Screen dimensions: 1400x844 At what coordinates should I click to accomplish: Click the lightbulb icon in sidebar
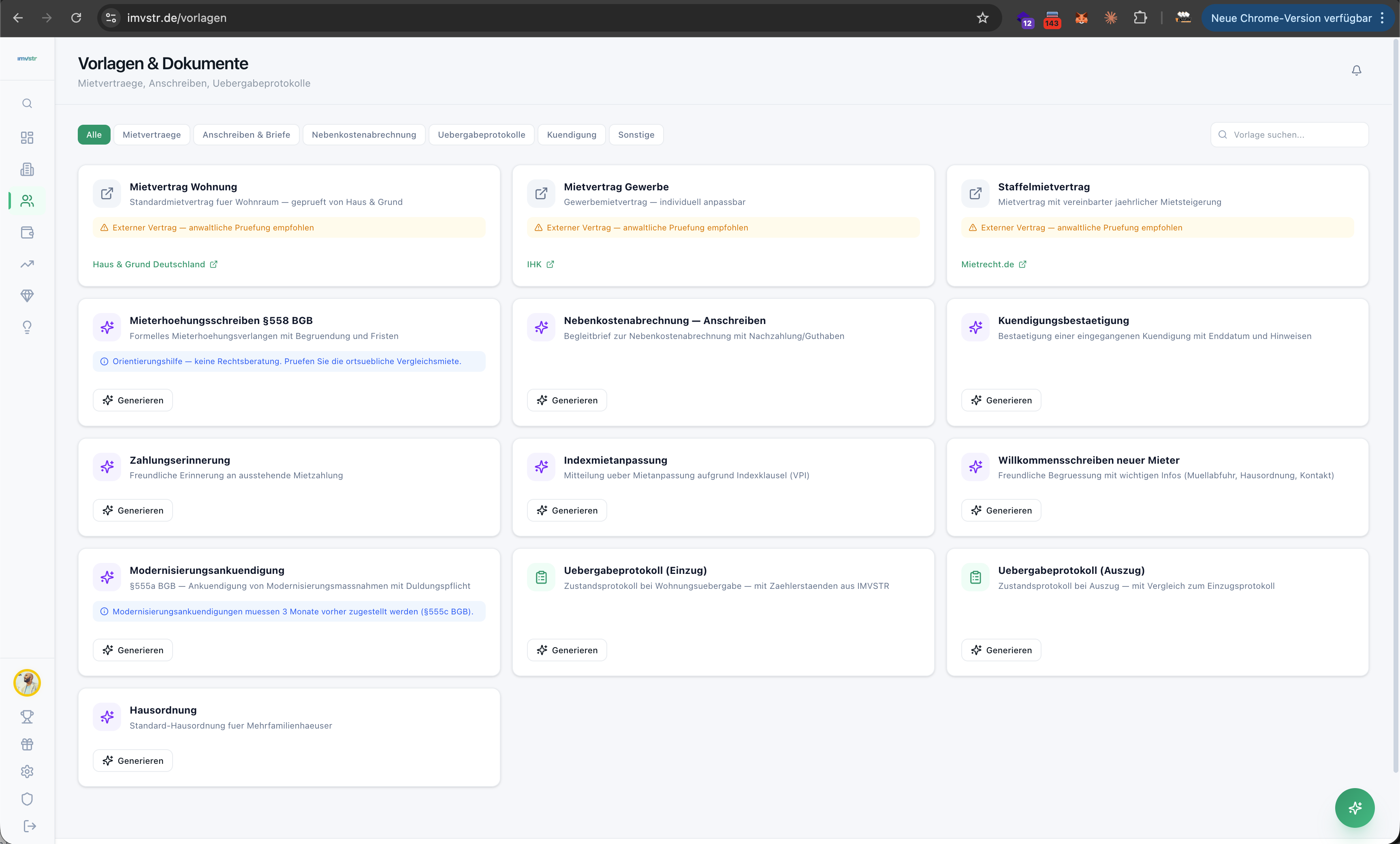pyautogui.click(x=27, y=327)
